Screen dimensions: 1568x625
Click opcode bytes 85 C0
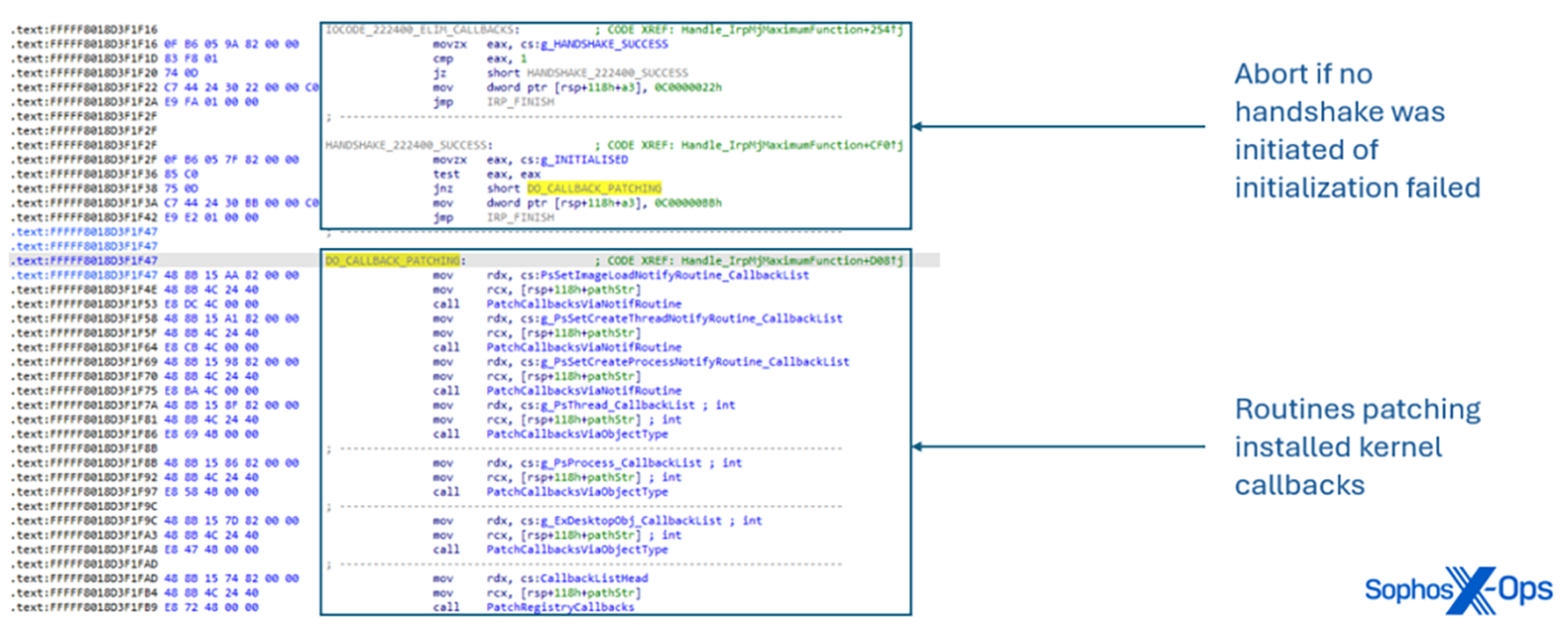tap(181, 174)
